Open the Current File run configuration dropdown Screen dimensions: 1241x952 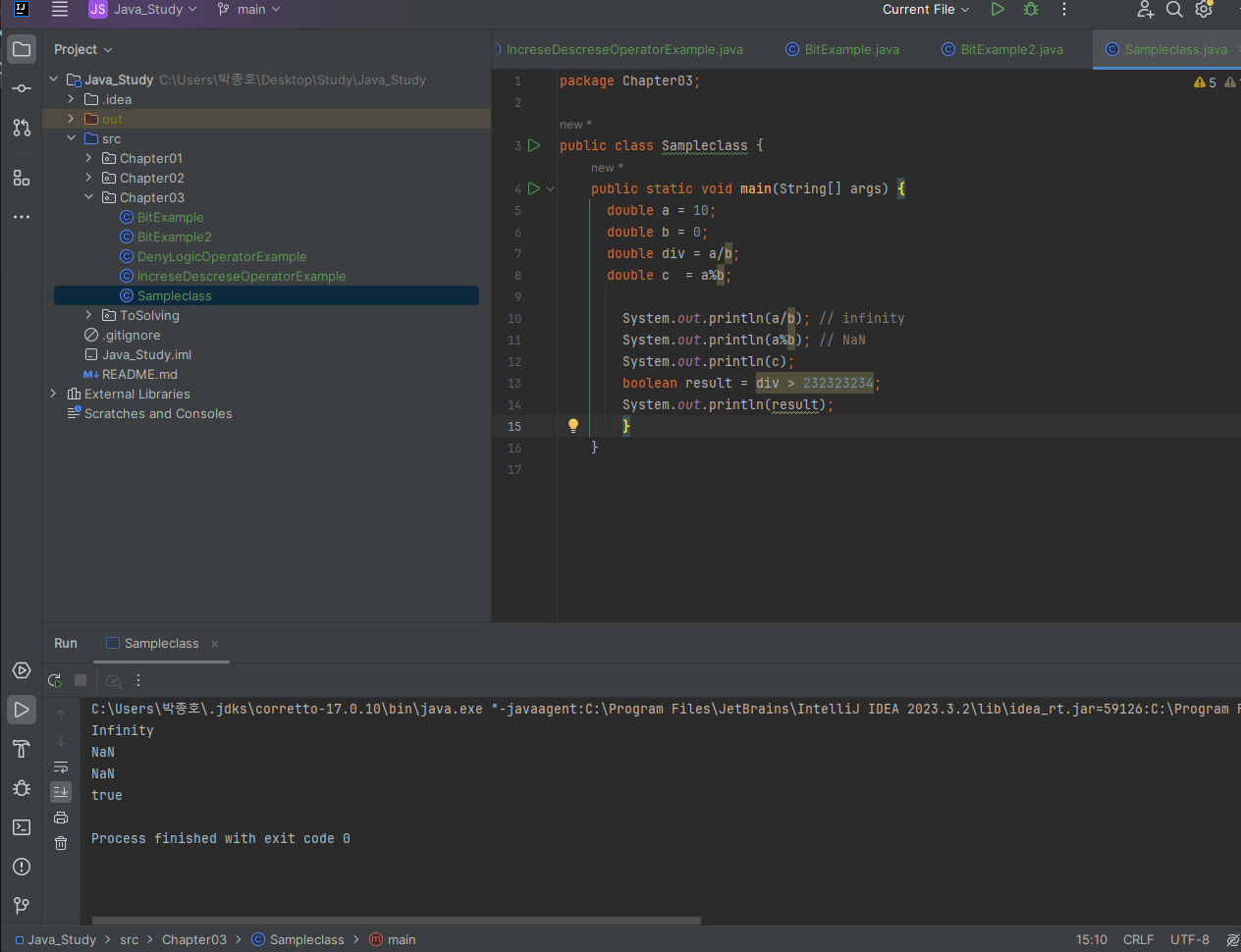pos(925,10)
